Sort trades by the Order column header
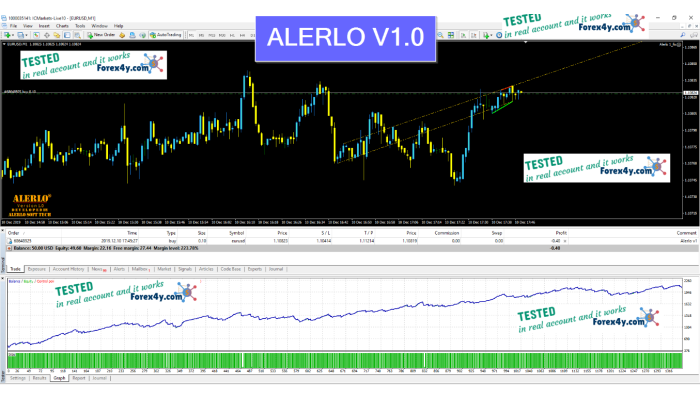This screenshot has width=700, height=400. pyautogui.click(x=14, y=233)
